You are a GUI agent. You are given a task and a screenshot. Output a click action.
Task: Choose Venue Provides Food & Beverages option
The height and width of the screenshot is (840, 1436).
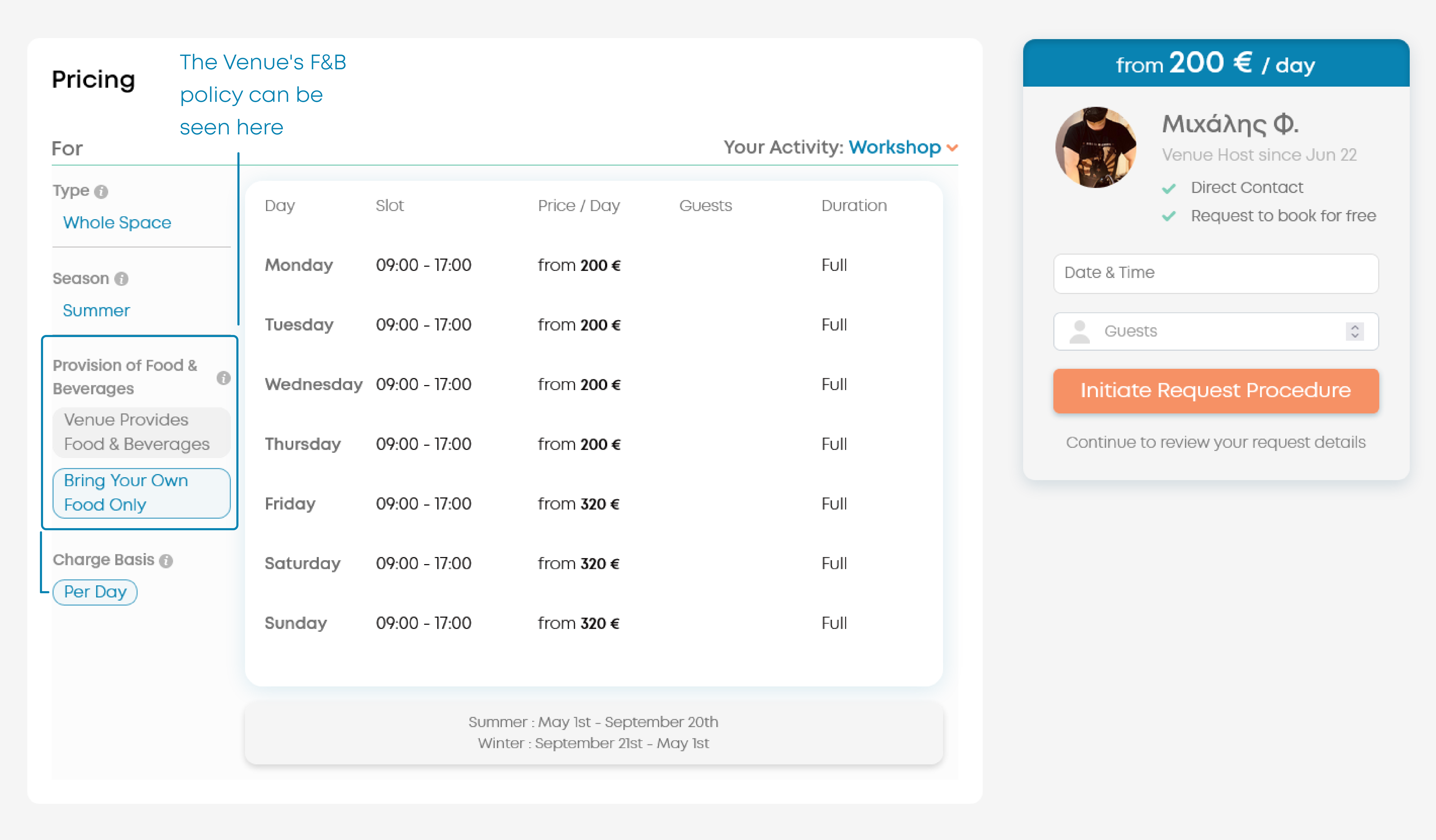click(x=141, y=432)
